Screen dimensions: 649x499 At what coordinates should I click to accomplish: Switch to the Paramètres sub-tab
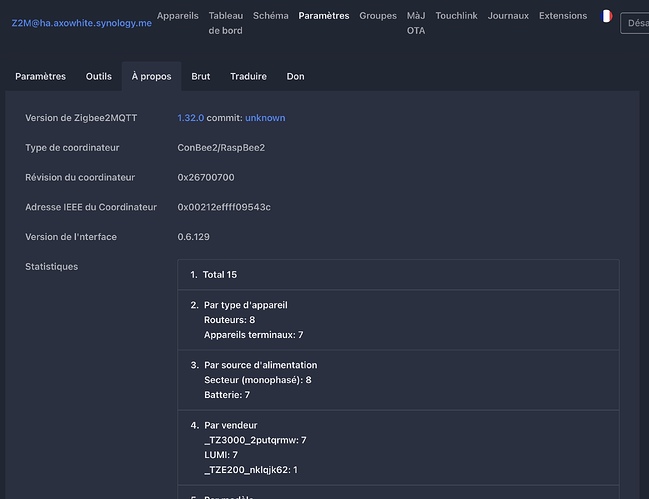41,77
